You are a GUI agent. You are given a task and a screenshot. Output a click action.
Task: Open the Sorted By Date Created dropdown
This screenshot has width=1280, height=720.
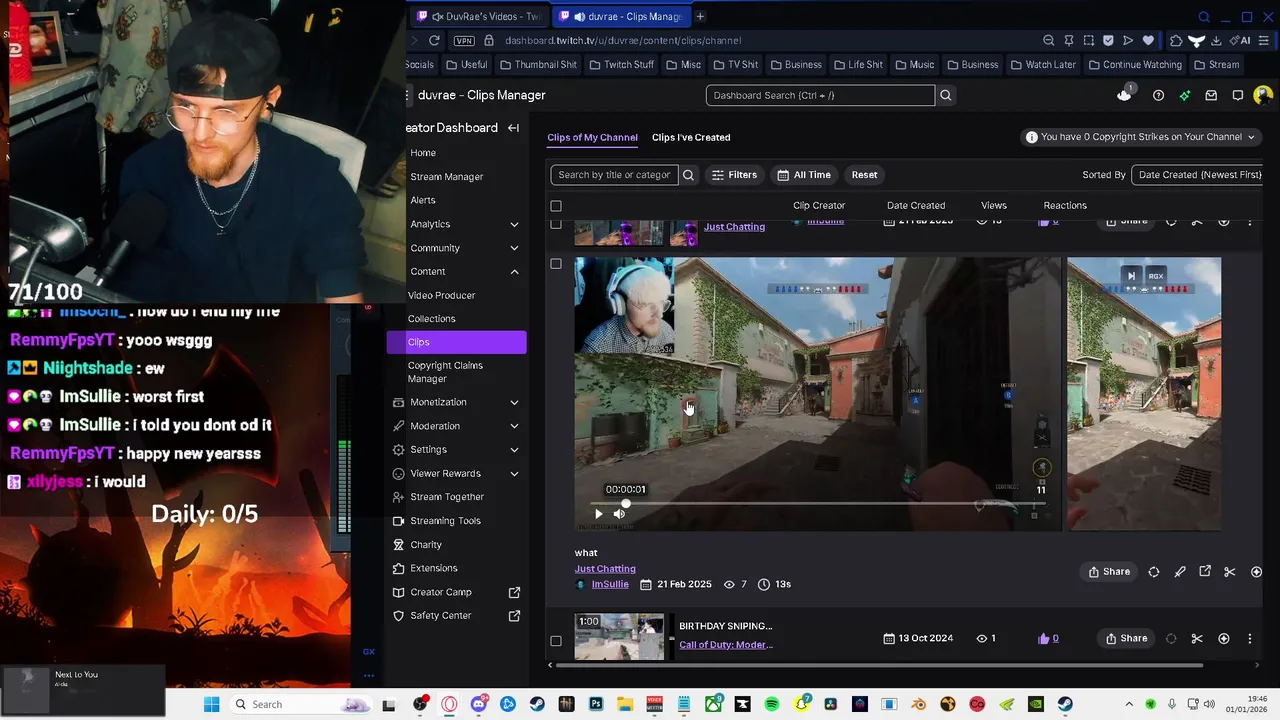tap(1197, 175)
